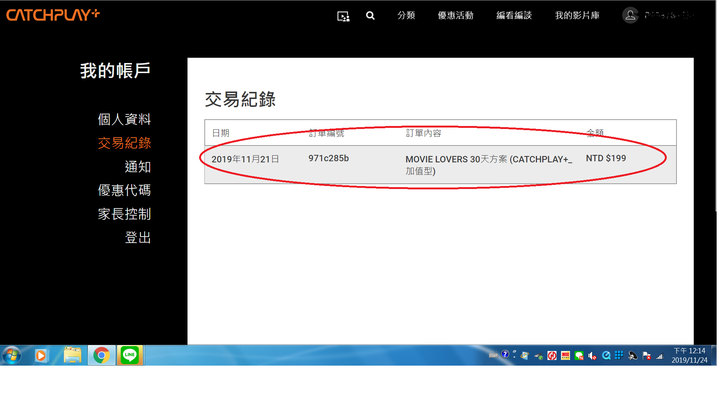Click the green chat bubble tray icon
The image size is (720, 405).
pos(579,356)
